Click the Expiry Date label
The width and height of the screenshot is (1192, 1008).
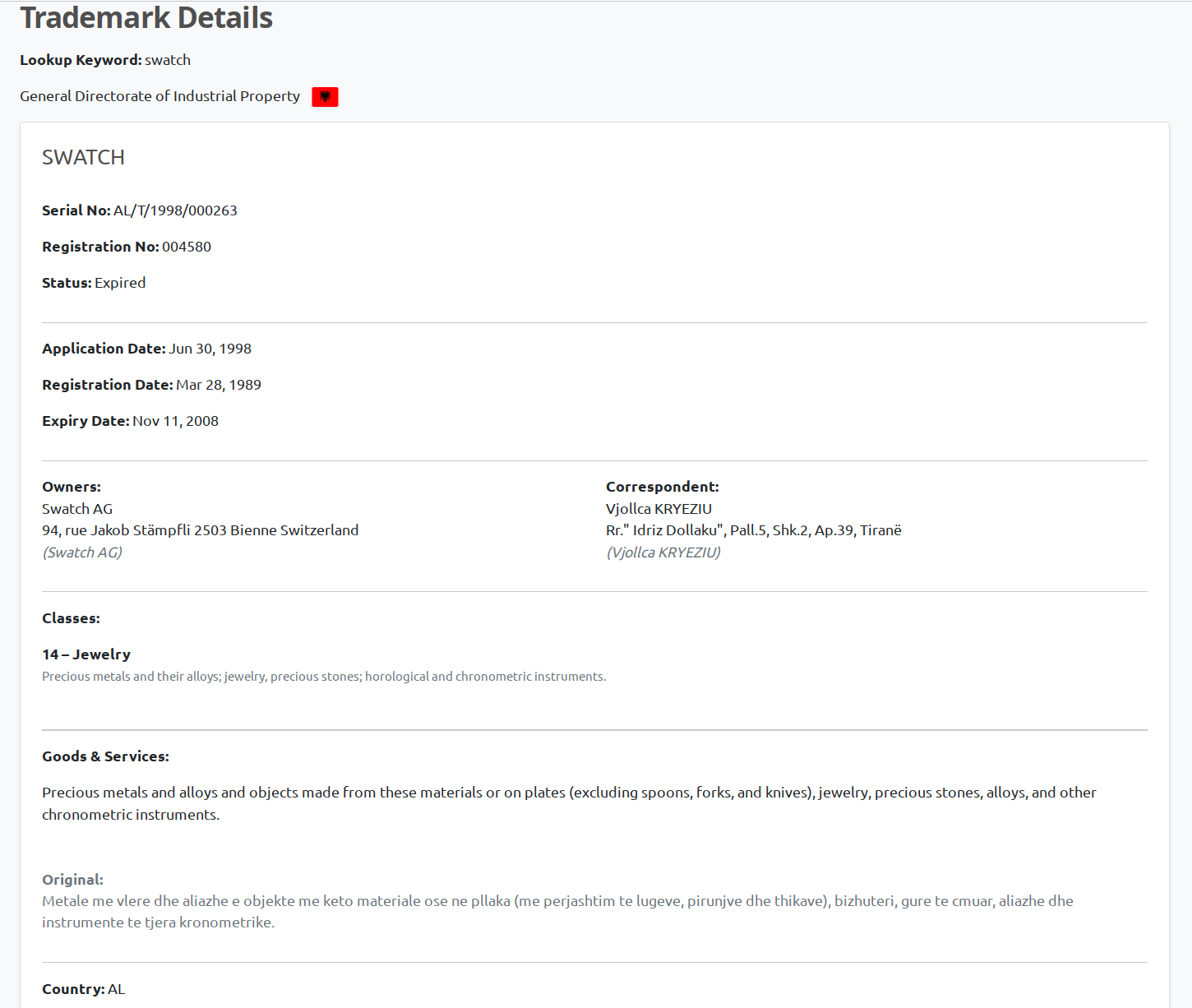click(x=85, y=421)
